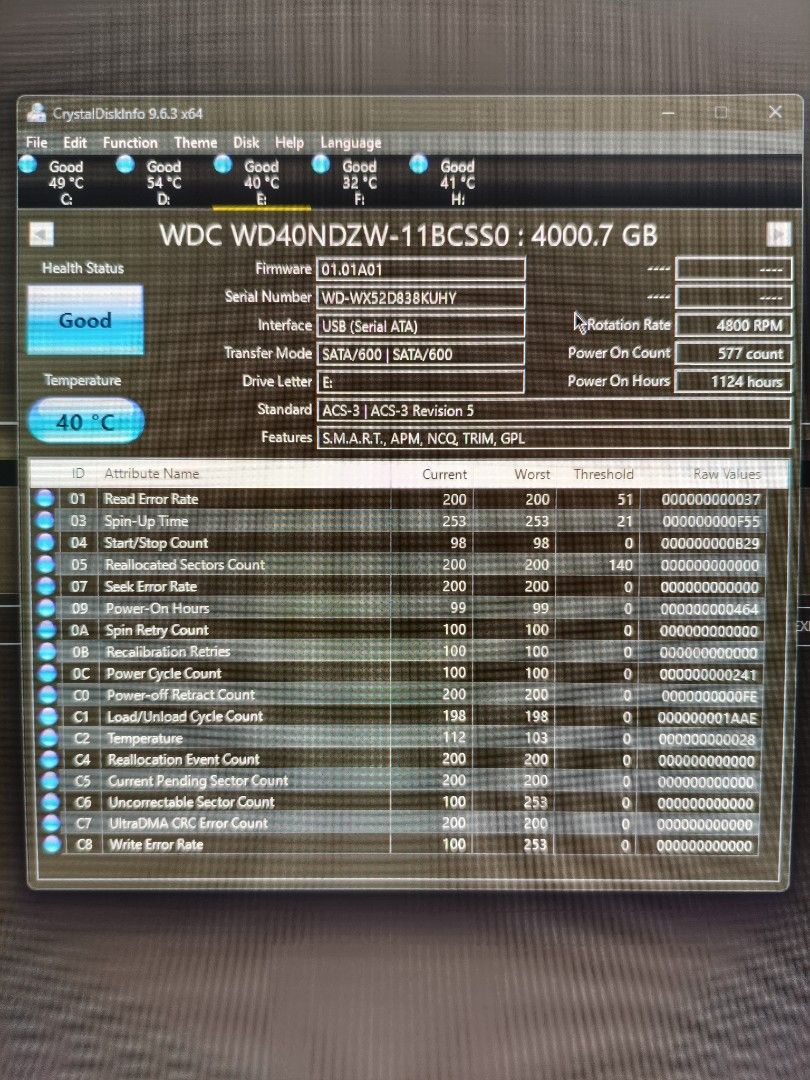810x1080 pixels.
Task: Select raw value 000000000464
Action: tap(709, 610)
